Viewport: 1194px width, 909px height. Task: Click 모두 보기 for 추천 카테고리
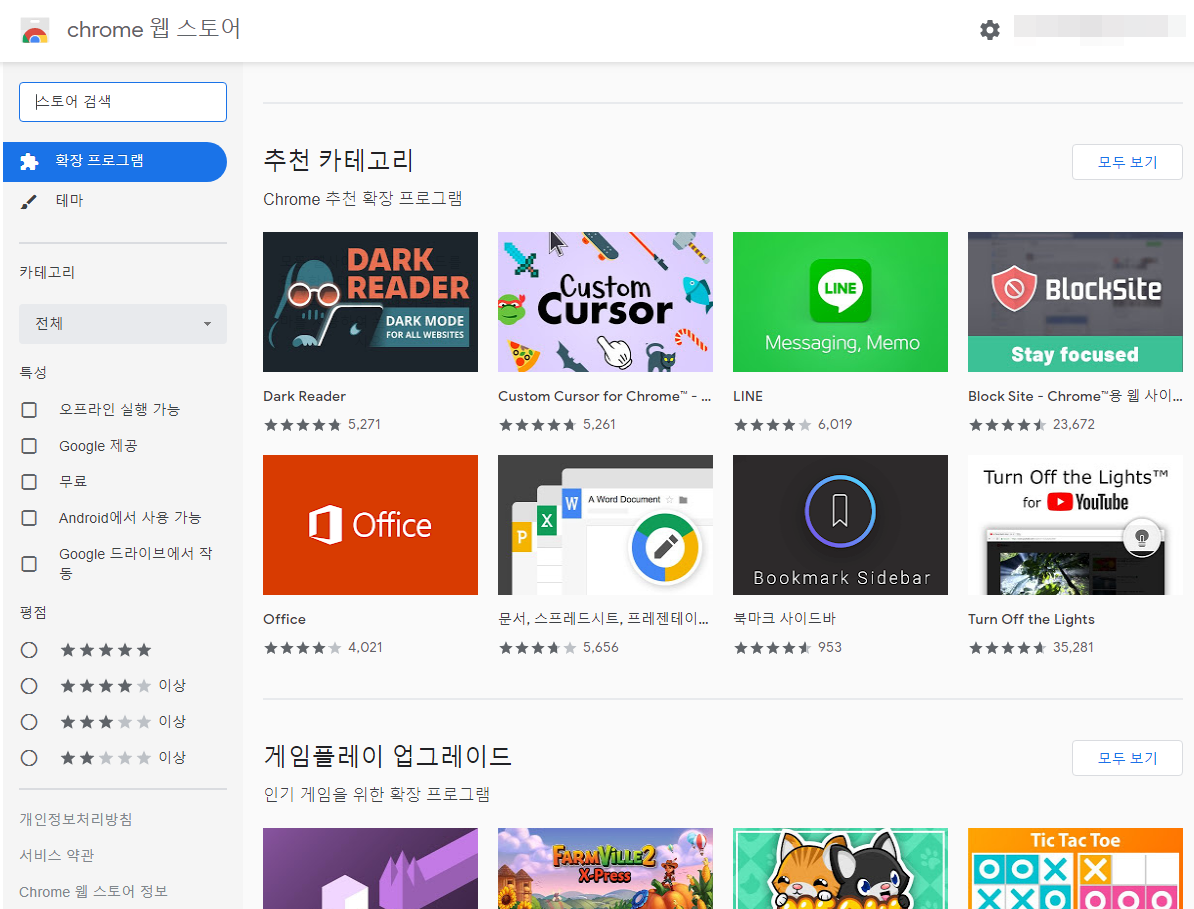pos(1127,162)
